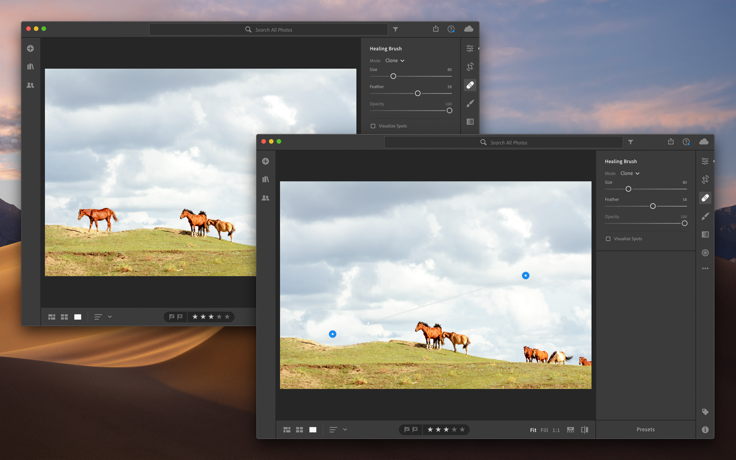Image resolution: width=736 pixels, height=460 pixels.
Task: Flag photo as picked in front window
Action: tap(406, 429)
